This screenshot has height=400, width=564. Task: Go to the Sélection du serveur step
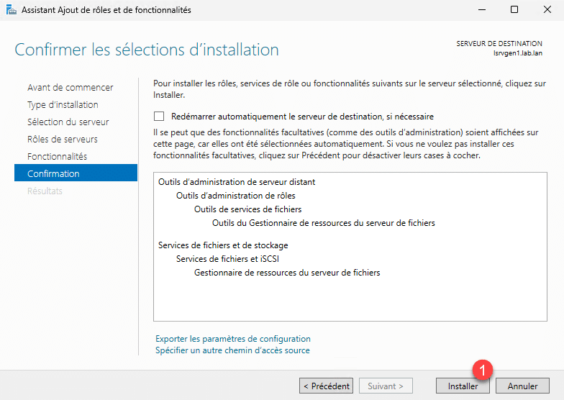coord(68,122)
